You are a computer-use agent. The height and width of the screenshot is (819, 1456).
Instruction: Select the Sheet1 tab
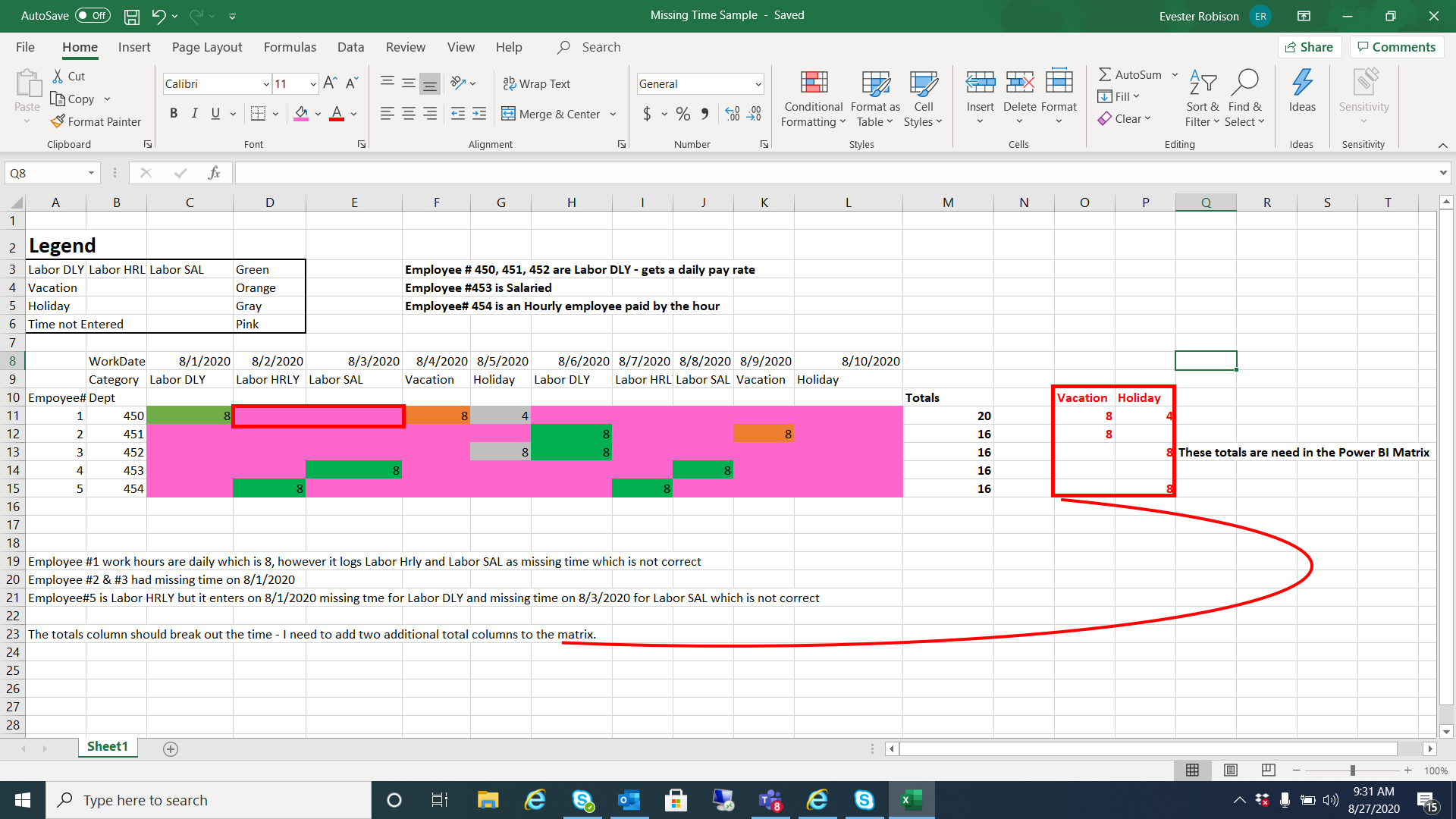point(108,747)
